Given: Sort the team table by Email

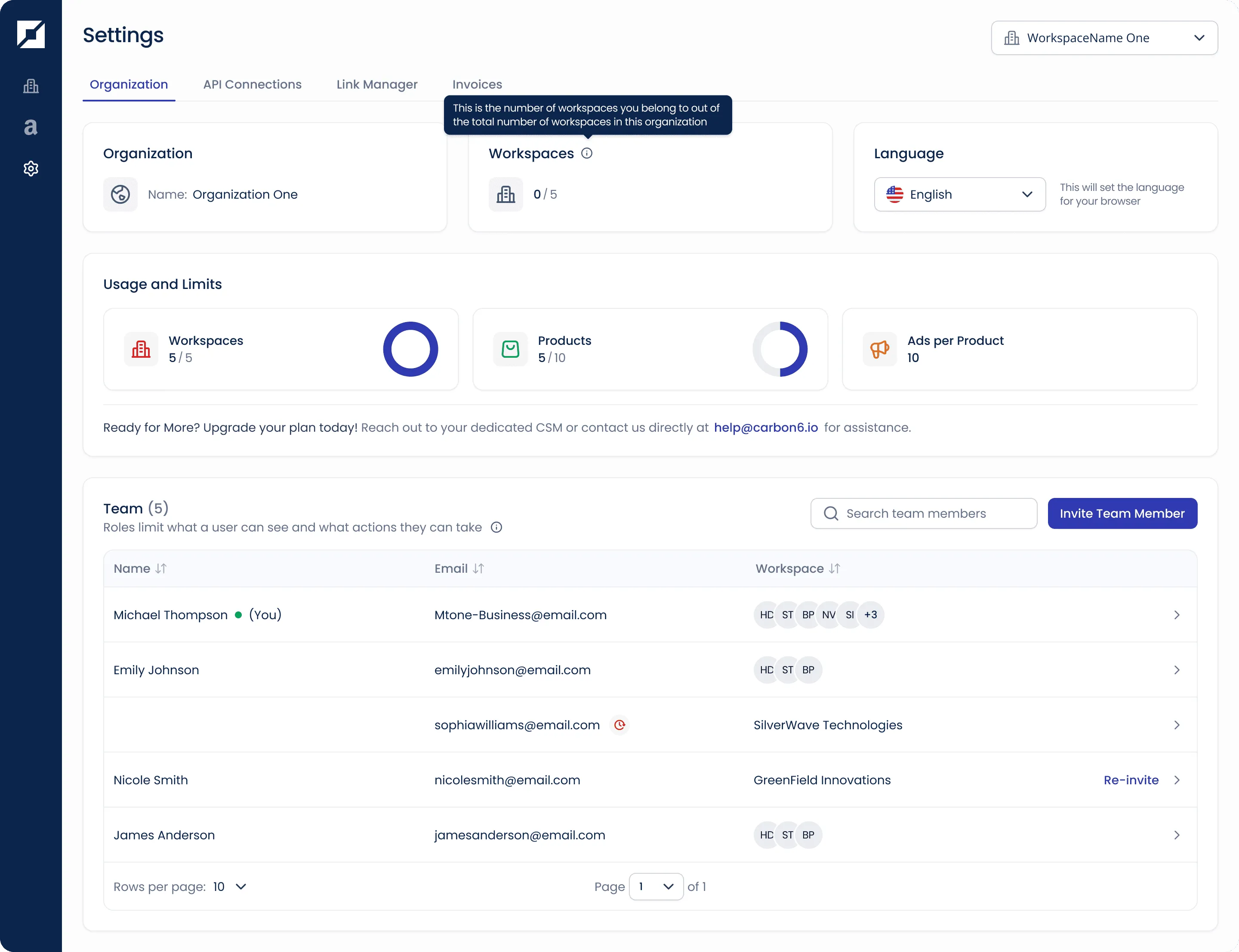Looking at the screenshot, I should (478, 568).
